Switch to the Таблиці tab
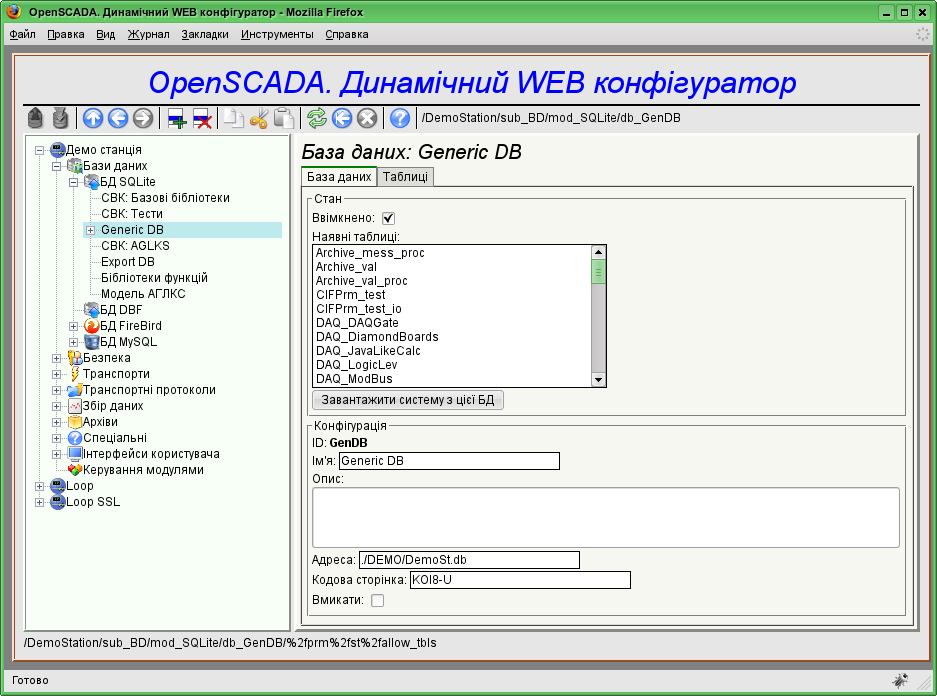The image size is (937, 696). (x=405, y=177)
